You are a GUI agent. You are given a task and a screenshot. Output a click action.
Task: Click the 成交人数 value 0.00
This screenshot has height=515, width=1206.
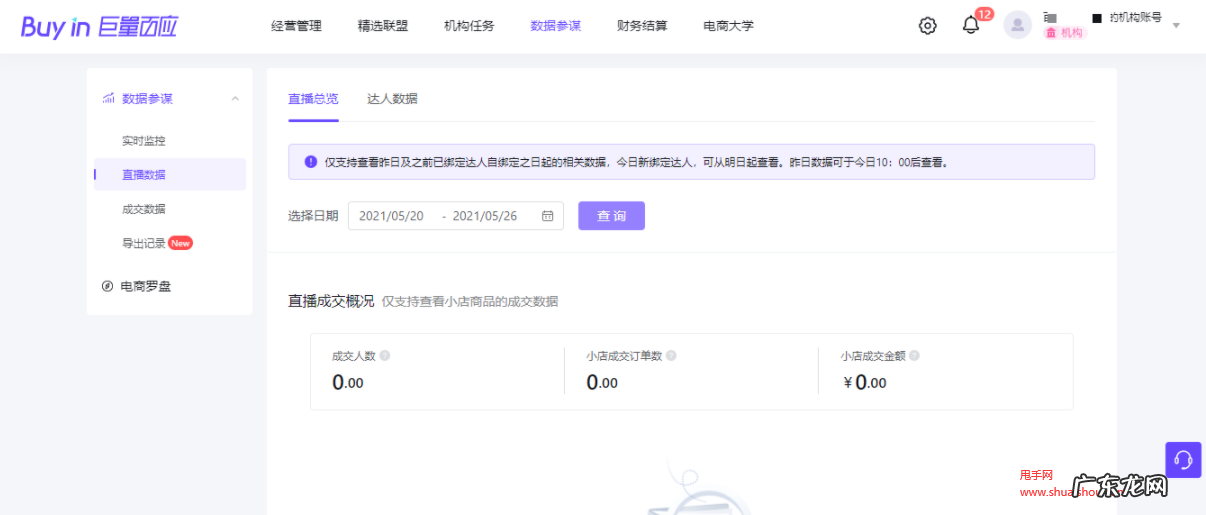348,382
